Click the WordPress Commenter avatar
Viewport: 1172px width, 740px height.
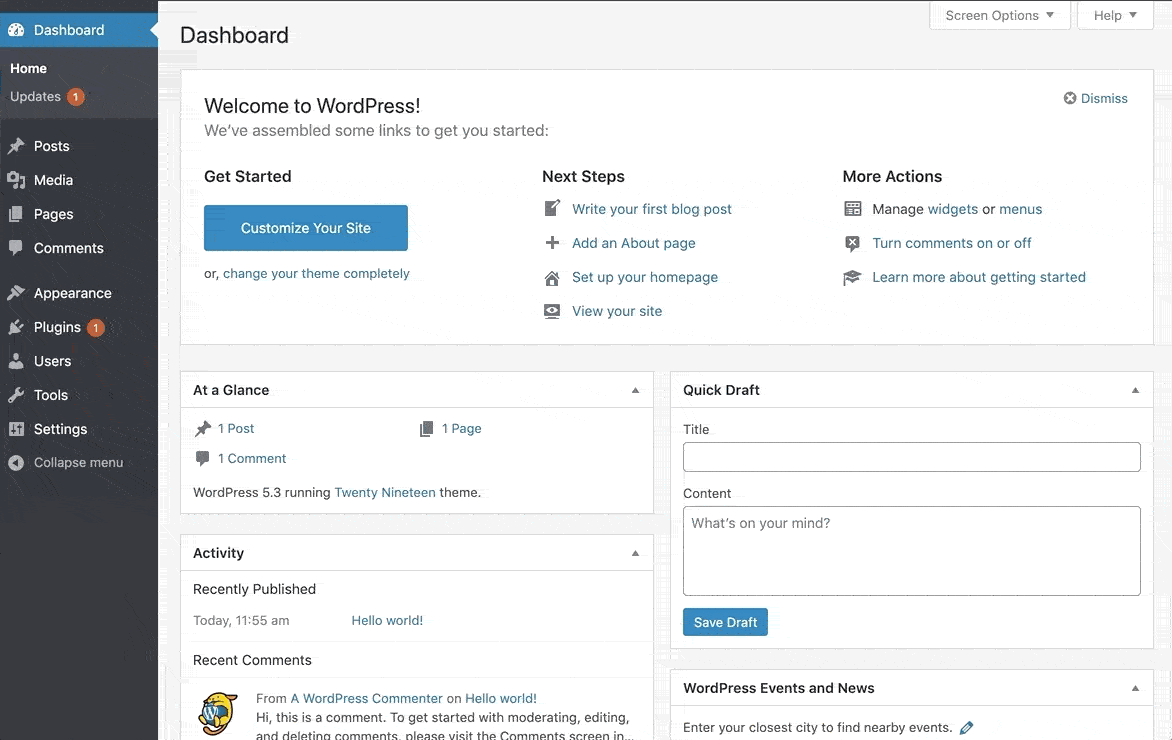(x=218, y=713)
